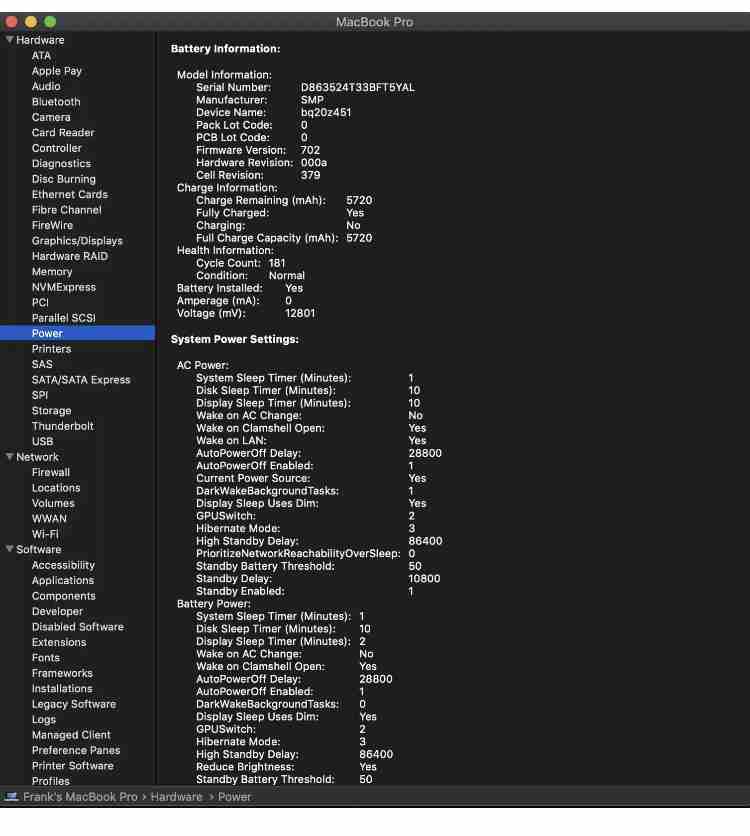This screenshot has height=836, width=750.
Task: Select Controller in the sidebar
Action: tap(57, 148)
